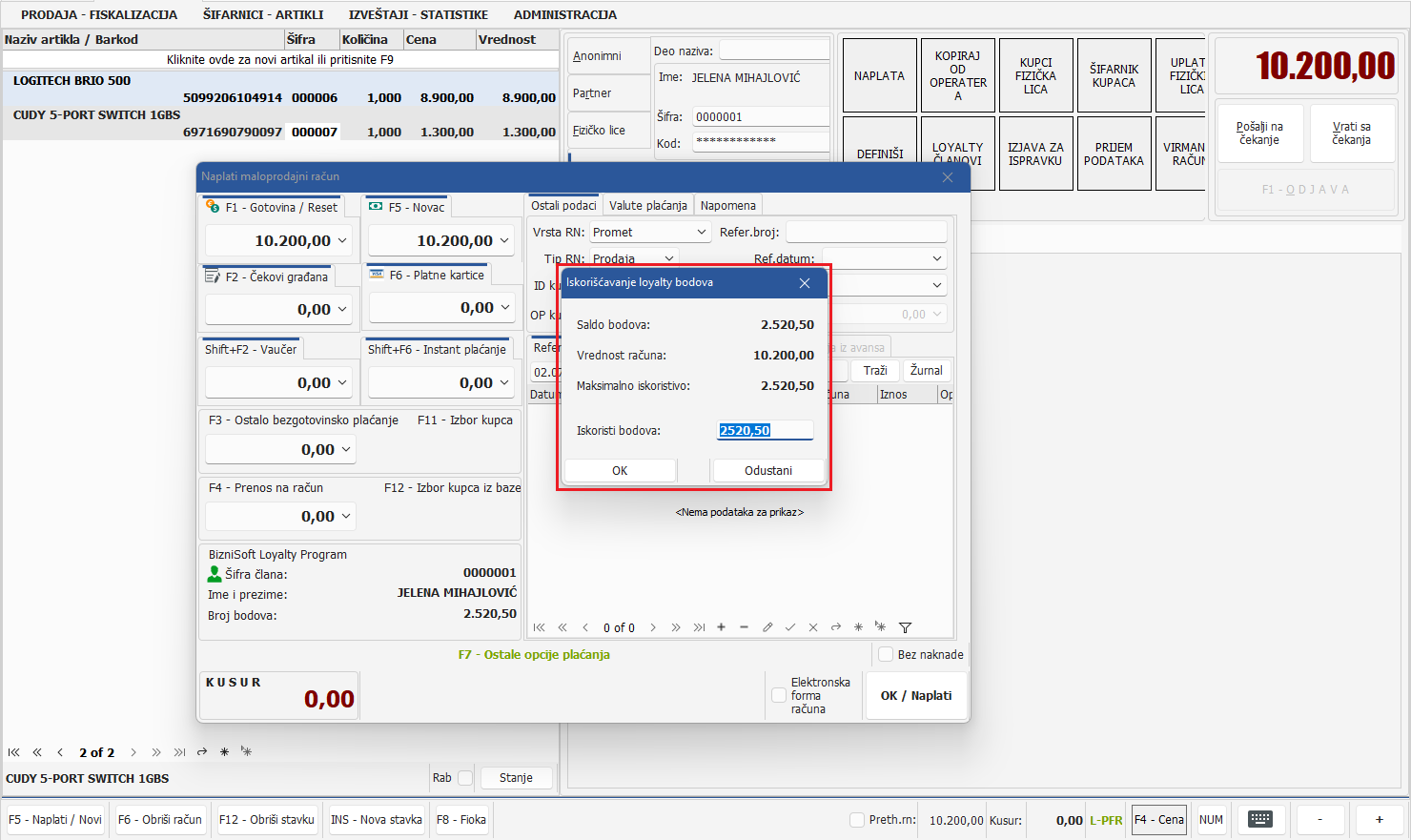Click next-record arrow in main items navigator
The width and height of the screenshot is (1411, 840).
tap(133, 752)
